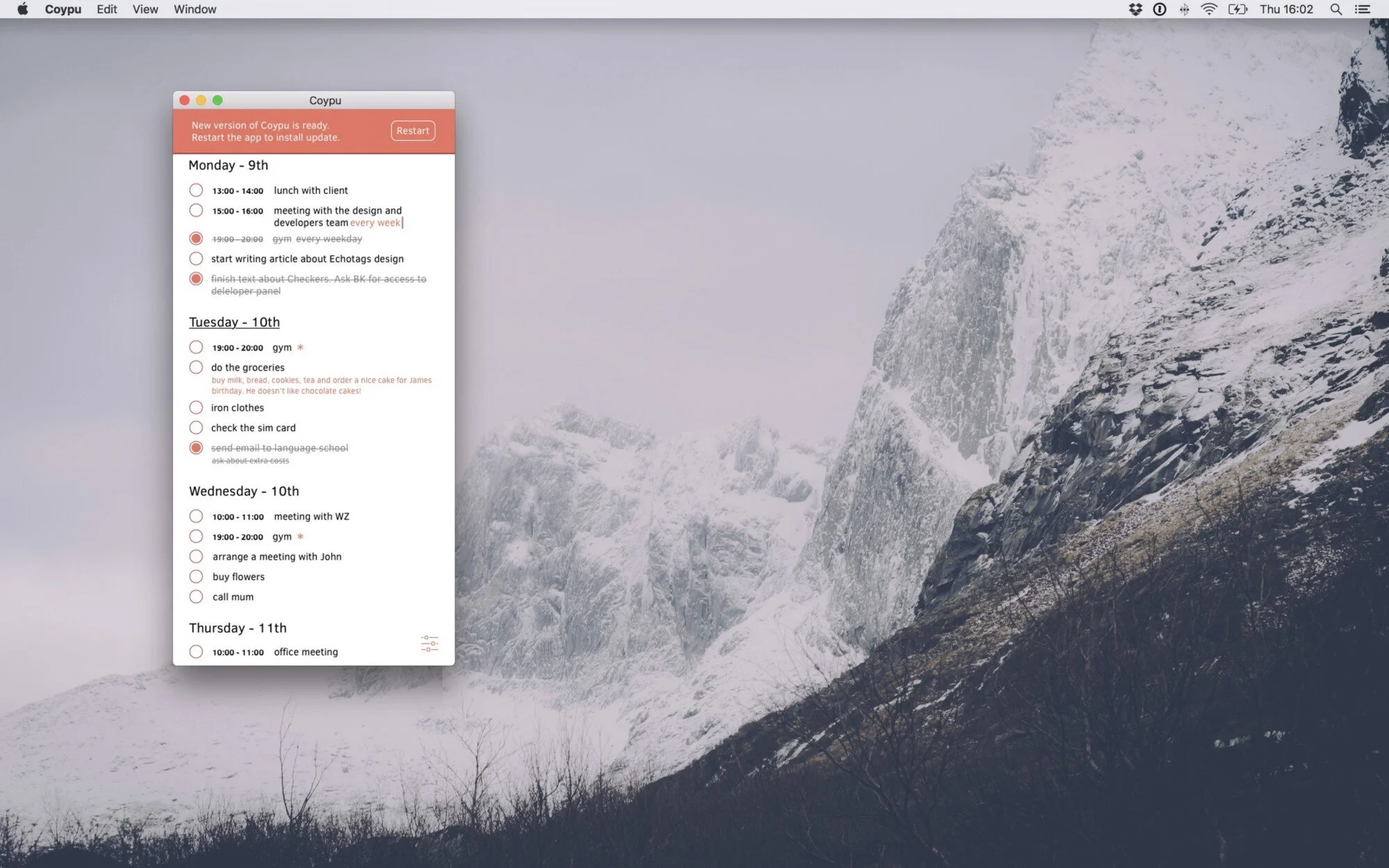Check off 'do the groceries'
1389x868 pixels.
tap(196, 367)
